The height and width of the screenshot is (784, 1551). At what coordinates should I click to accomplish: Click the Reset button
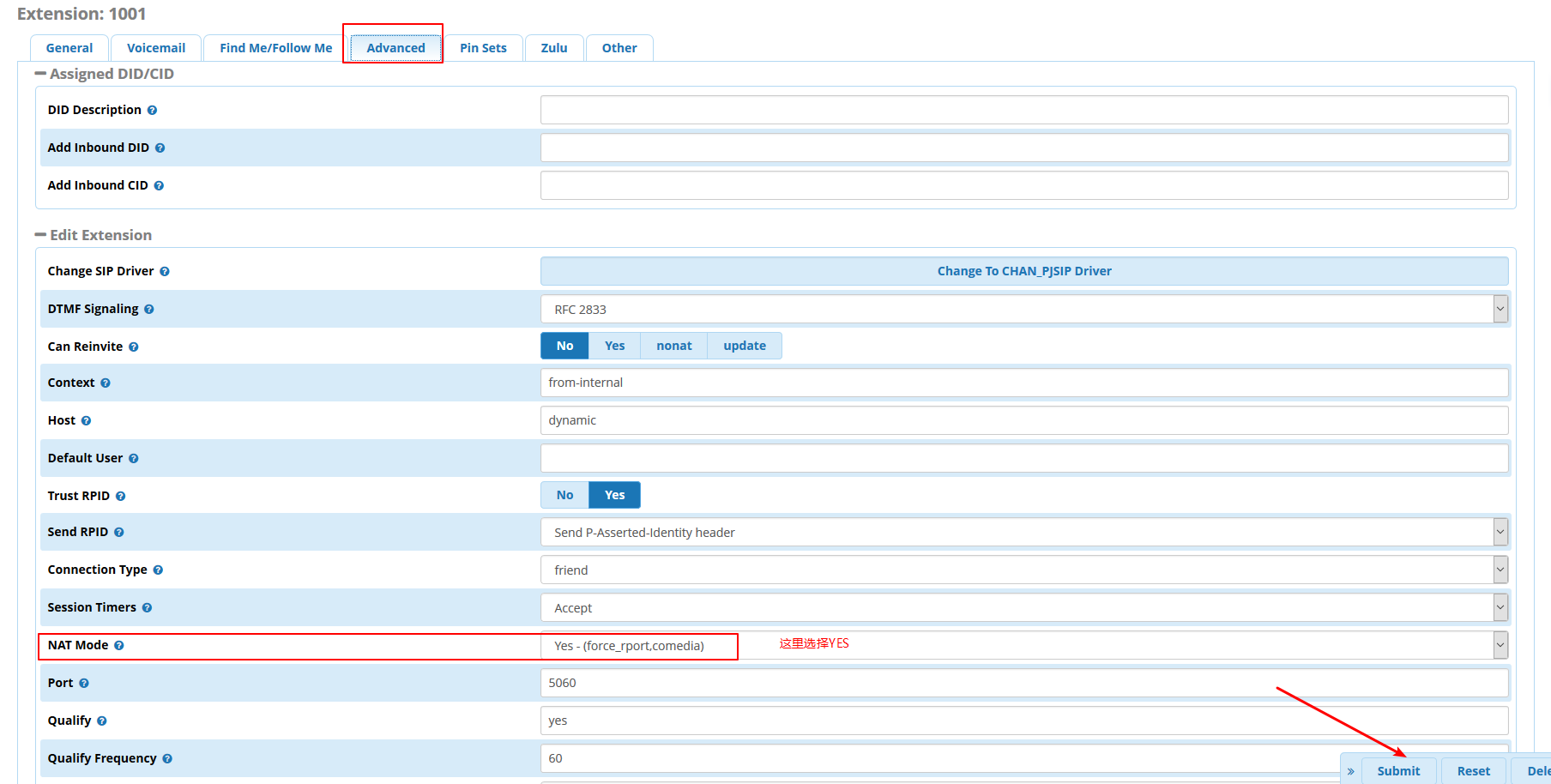[1474, 771]
